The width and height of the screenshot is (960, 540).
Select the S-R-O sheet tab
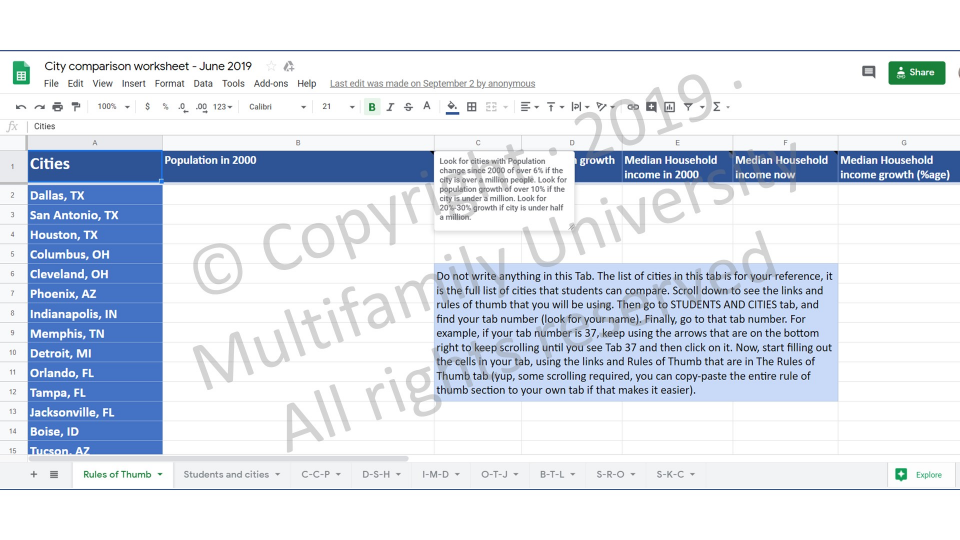point(610,474)
